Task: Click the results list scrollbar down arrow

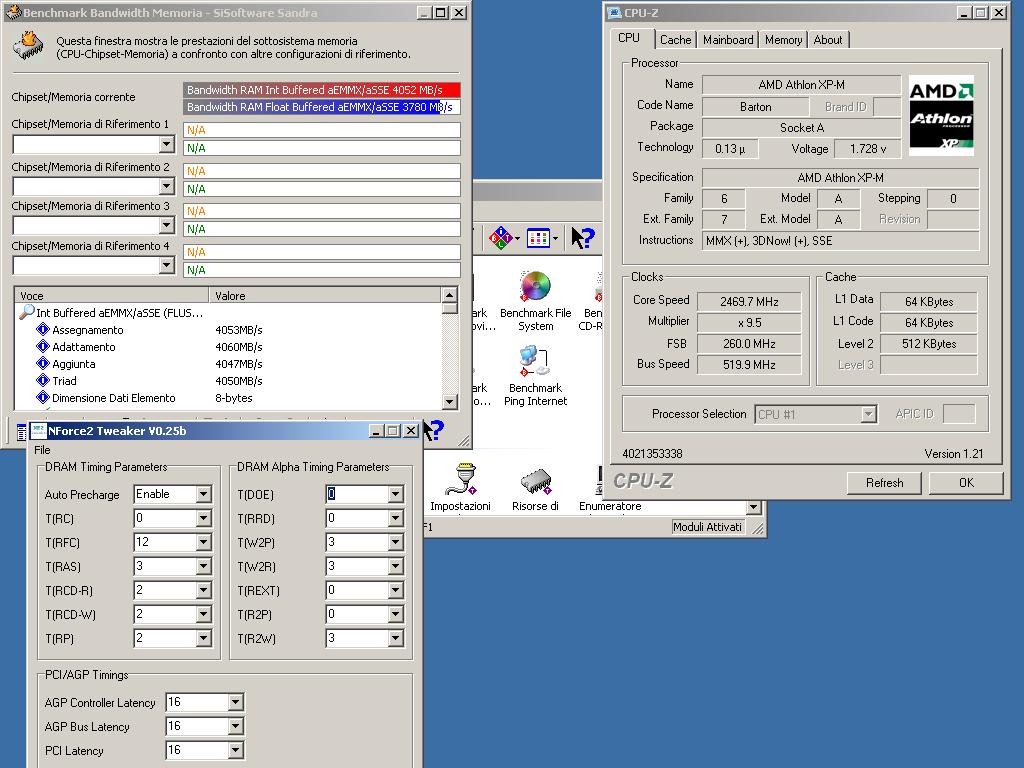Action: tap(449, 401)
